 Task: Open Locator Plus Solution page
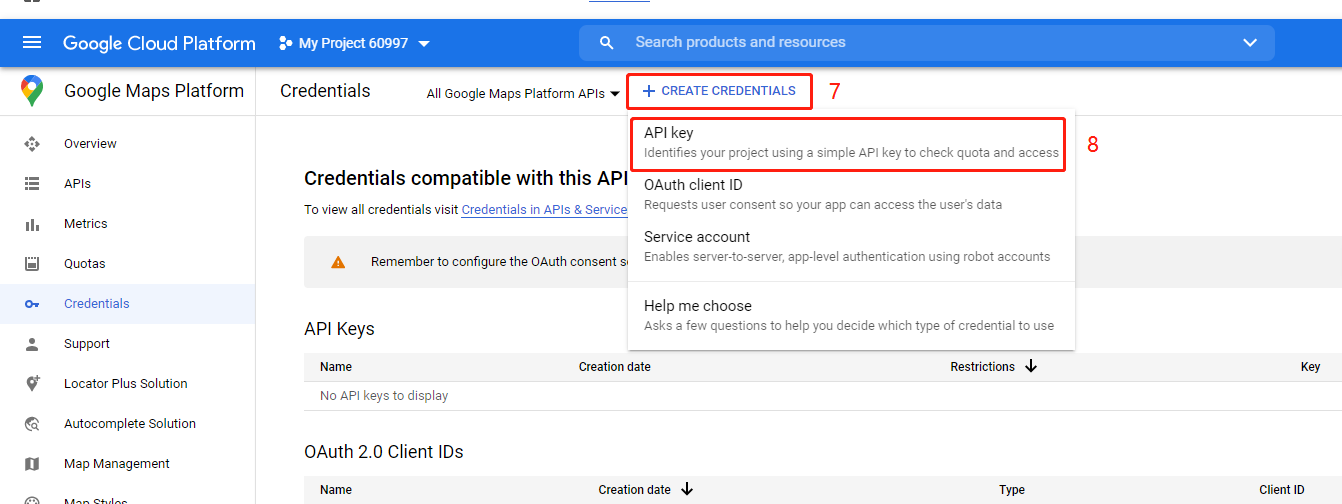(x=126, y=384)
